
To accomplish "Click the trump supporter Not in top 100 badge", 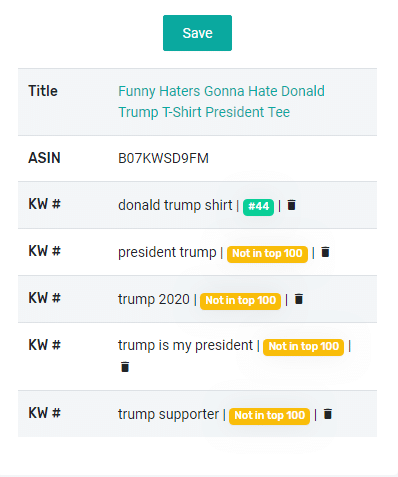I will (x=269, y=416).
